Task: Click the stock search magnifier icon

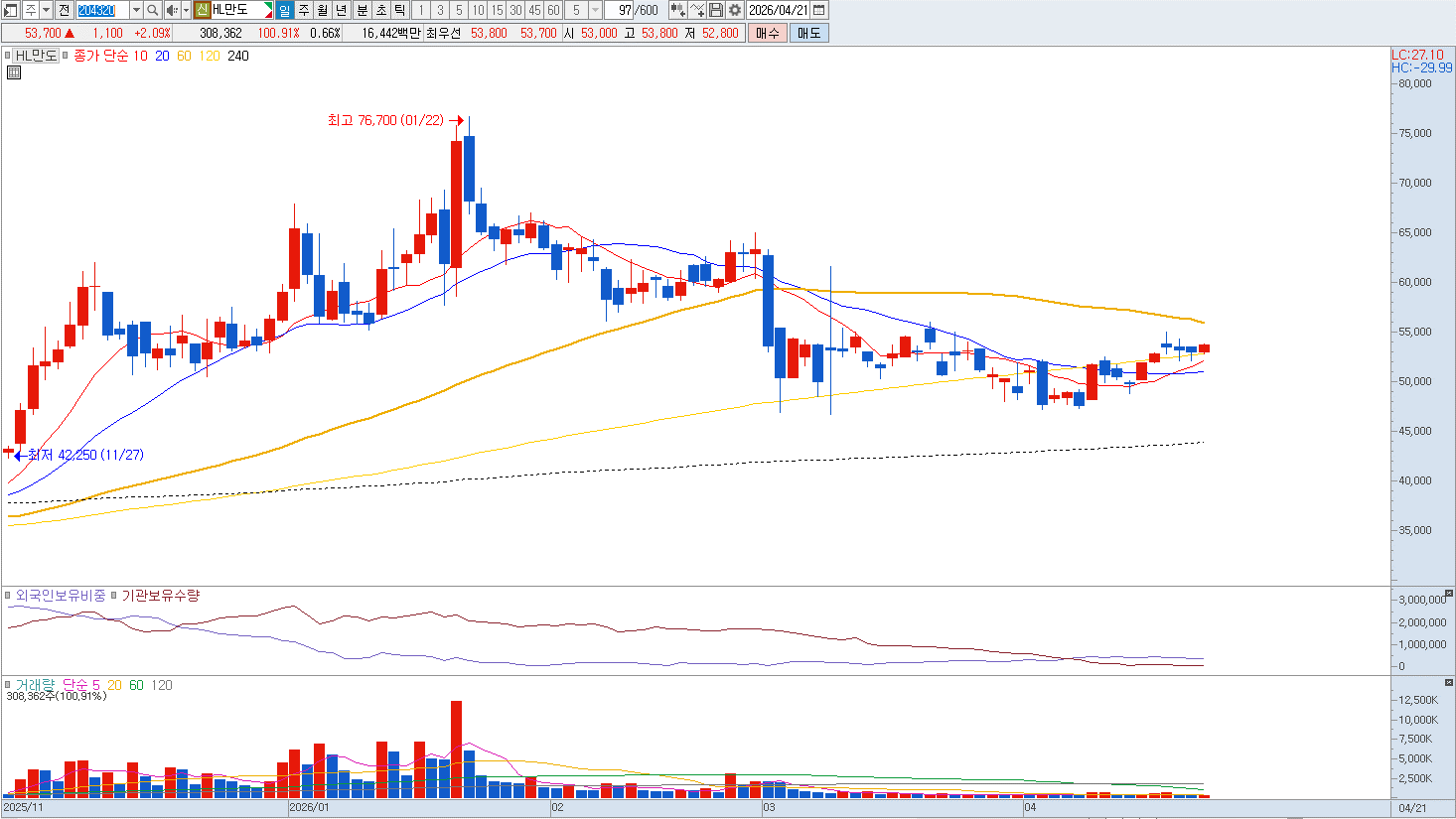Action: coord(153,10)
